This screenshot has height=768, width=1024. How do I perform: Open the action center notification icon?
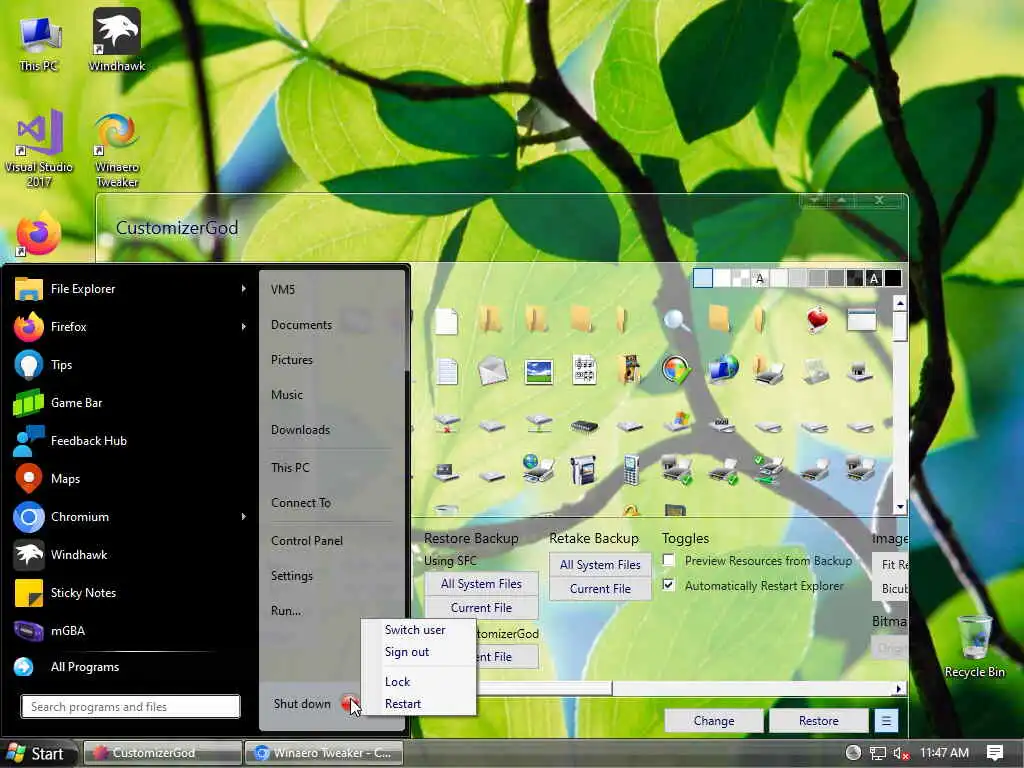(995, 753)
